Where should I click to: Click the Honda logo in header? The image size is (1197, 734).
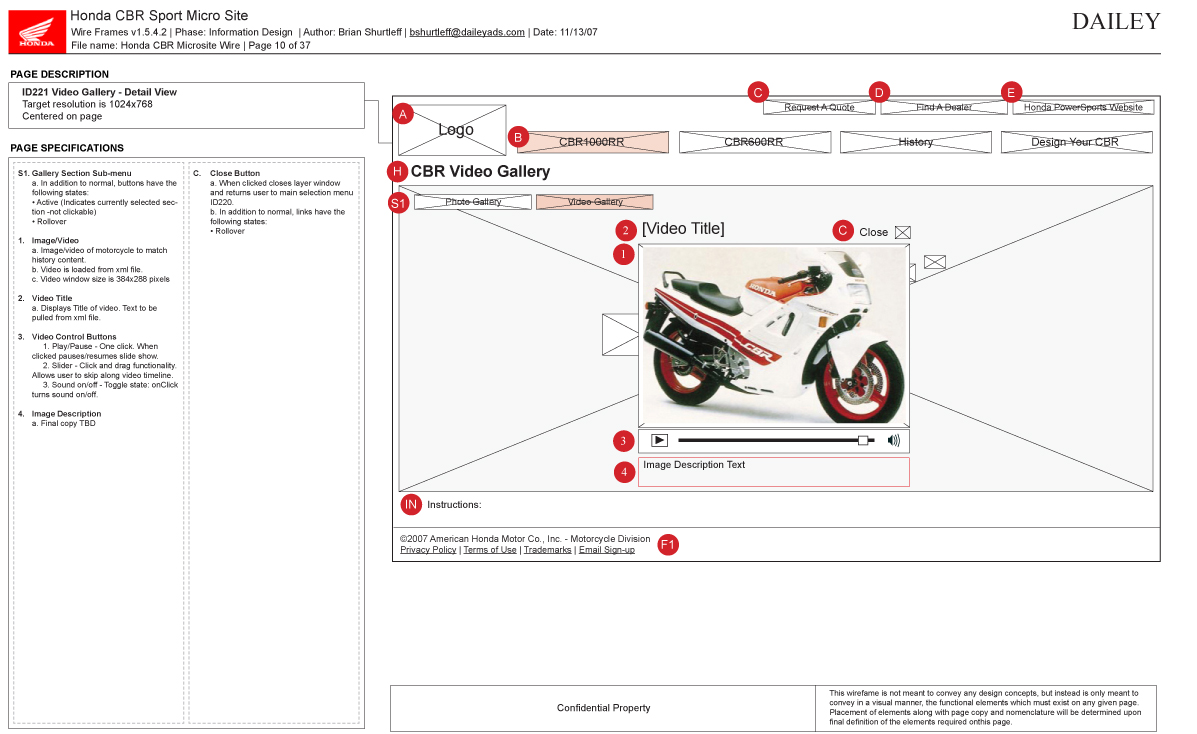pos(38,31)
